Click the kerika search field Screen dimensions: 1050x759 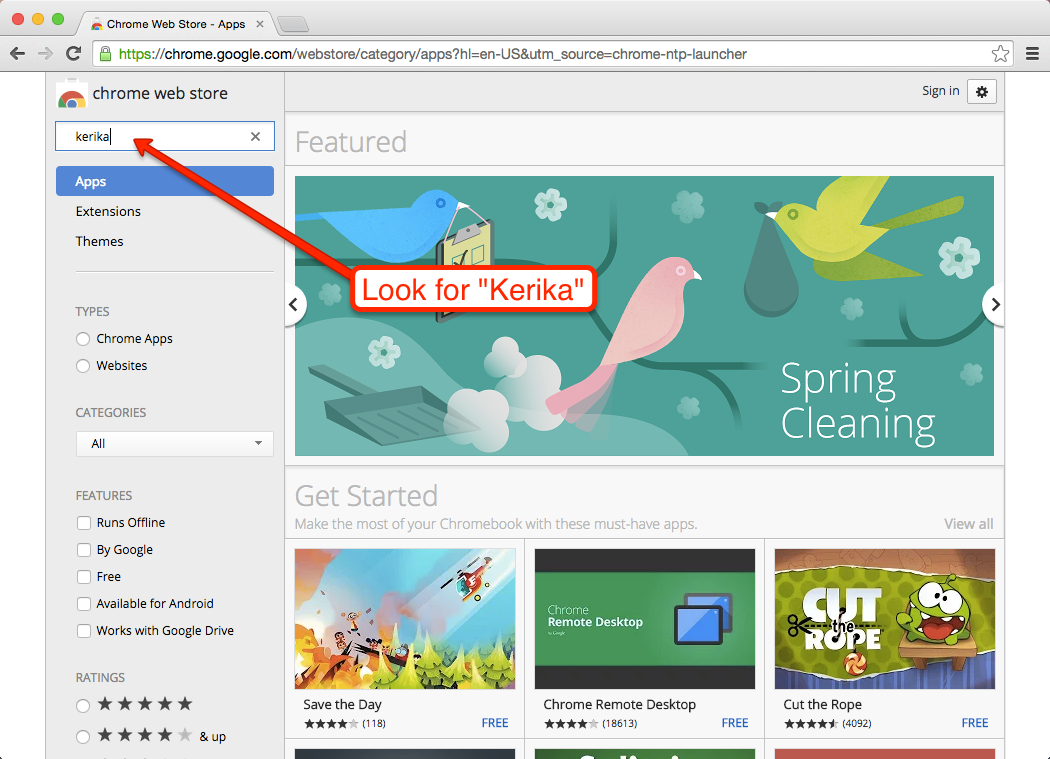click(164, 137)
